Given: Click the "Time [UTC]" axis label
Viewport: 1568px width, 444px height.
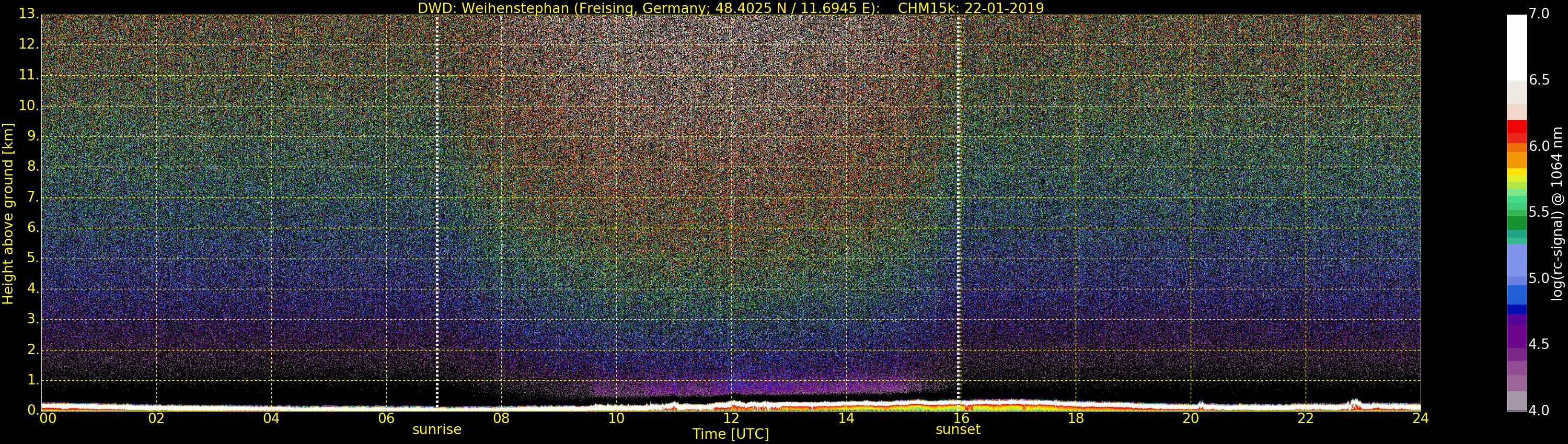Looking at the screenshot, I should 731,434.
